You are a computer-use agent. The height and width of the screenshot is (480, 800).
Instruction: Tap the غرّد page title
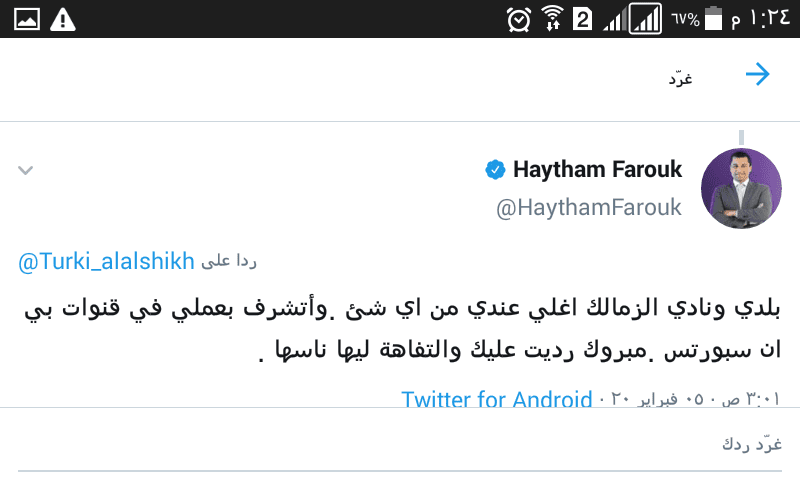[x=681, y=79]
